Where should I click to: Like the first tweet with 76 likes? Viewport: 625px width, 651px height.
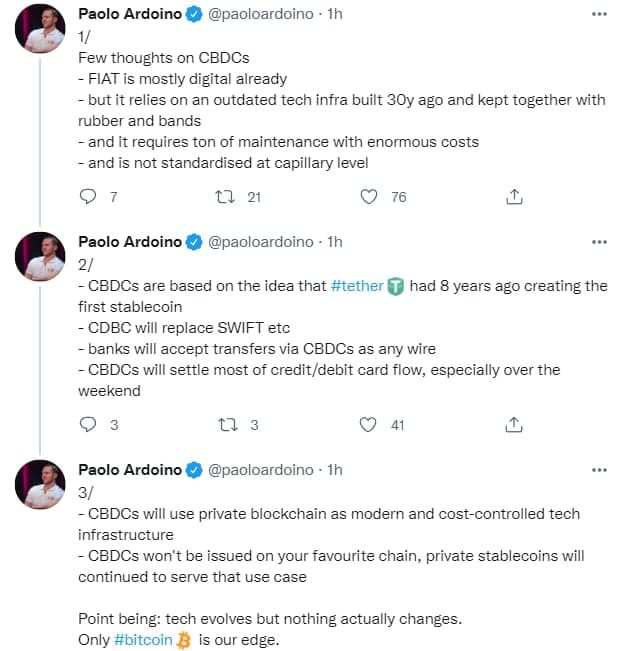coord(368,196)
